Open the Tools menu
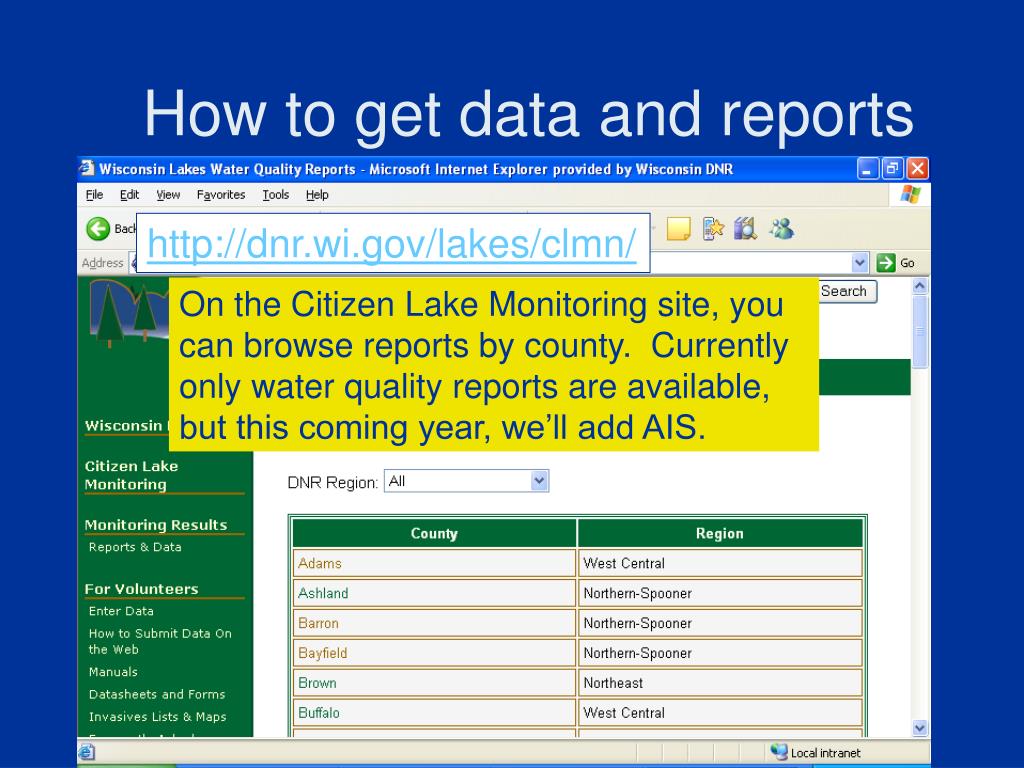The image size is (1024, 768). [276, 195]
